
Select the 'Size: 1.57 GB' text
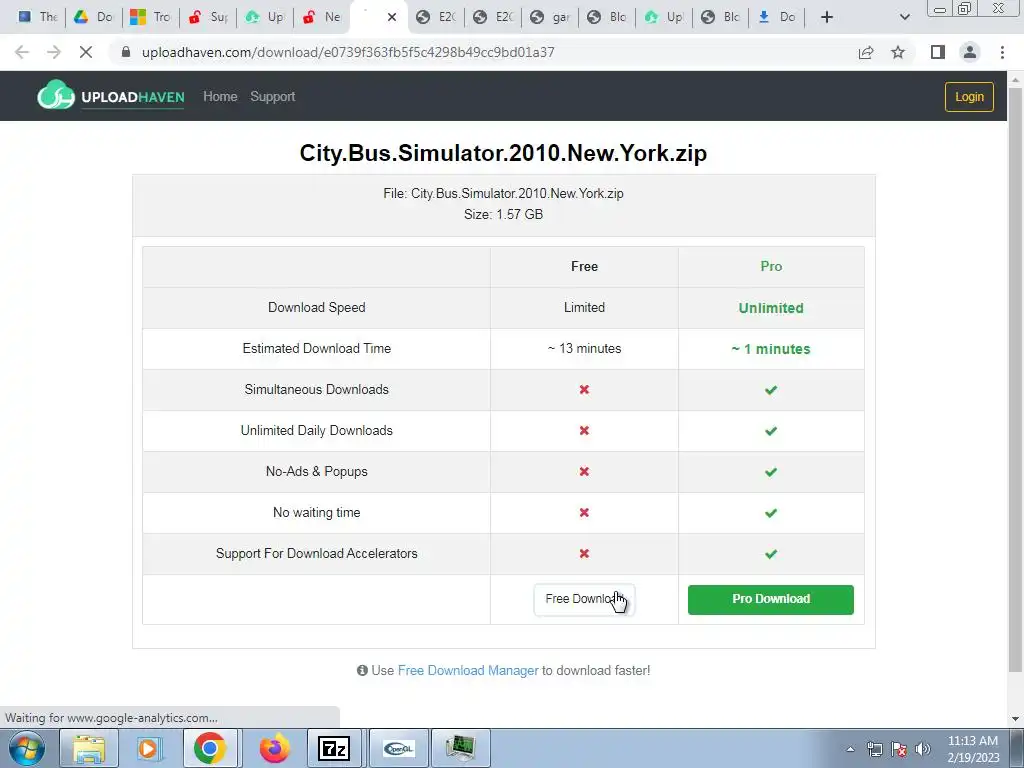pyautogui.click(x=504, y=214)
